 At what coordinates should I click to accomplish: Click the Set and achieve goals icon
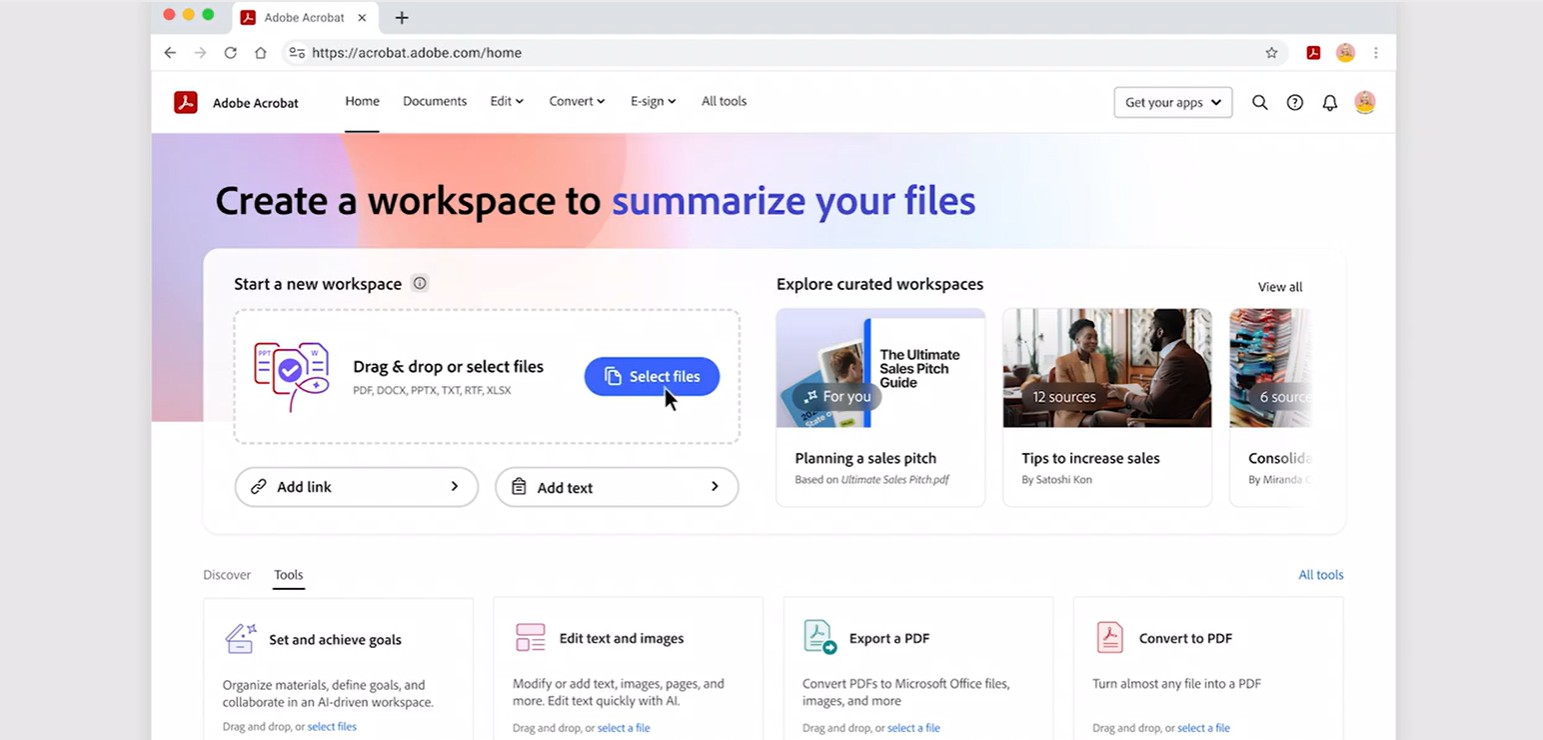[241, 639]
